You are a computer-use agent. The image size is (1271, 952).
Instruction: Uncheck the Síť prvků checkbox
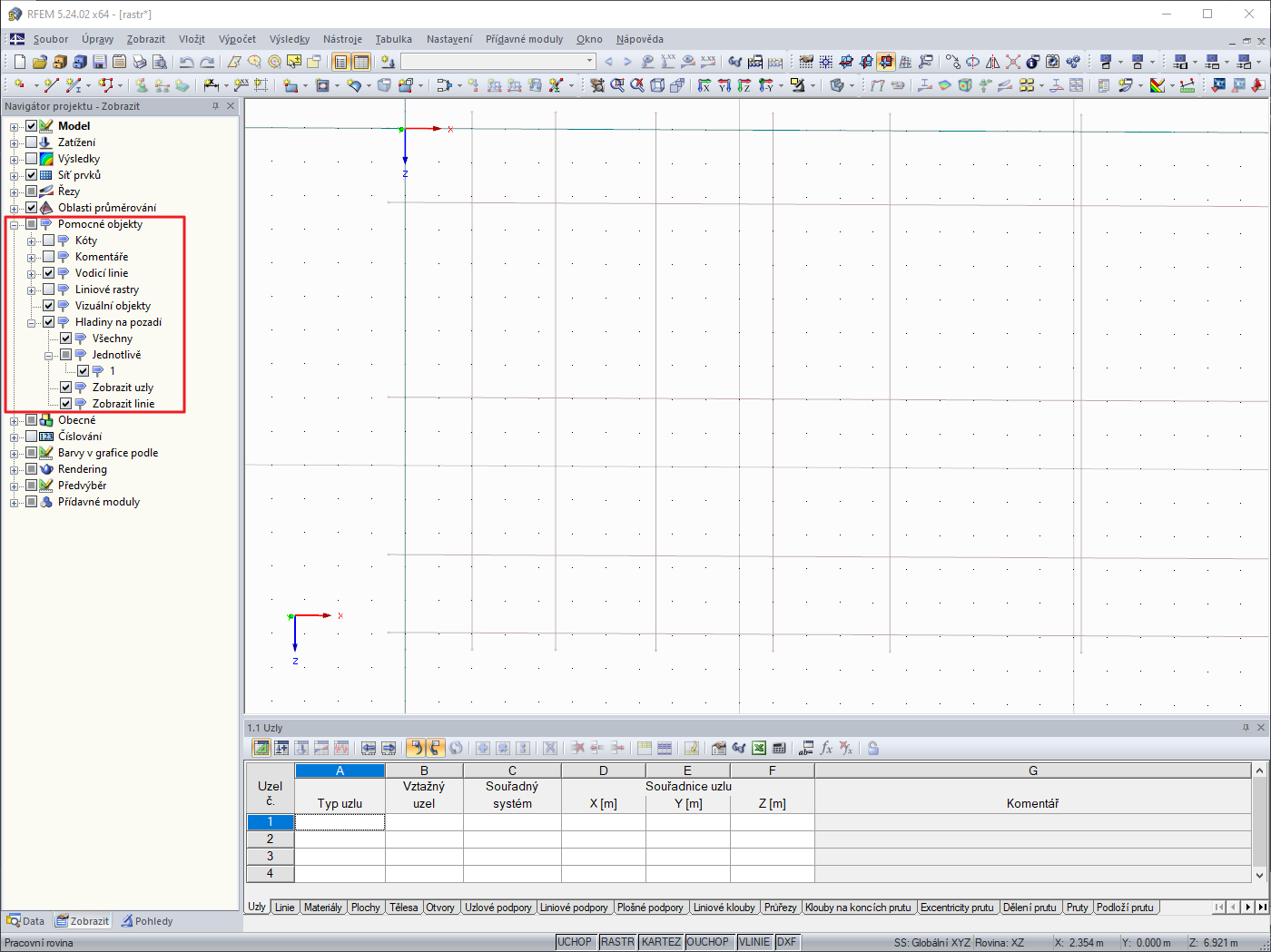[32, 175]
